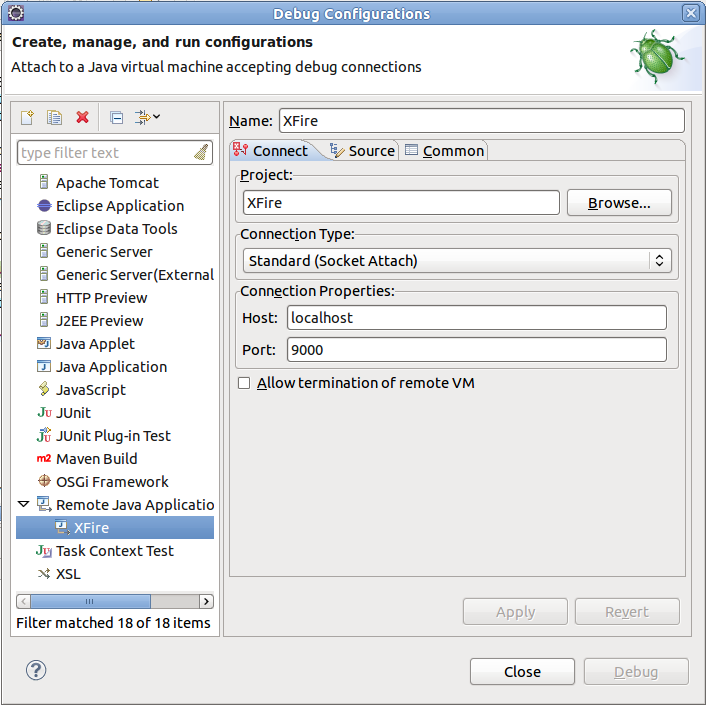This screenshot has width=706, height=705.
Task: Create a new launch configuration
Action: [27, 118]
